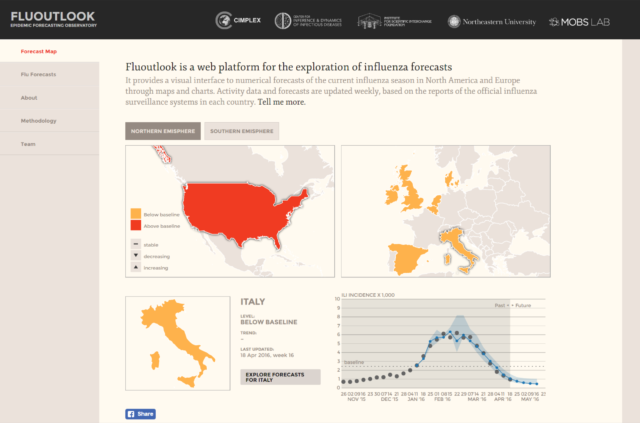Click the Facebook Share button
The width and height of the screenshot is (640, 423).
140,414
